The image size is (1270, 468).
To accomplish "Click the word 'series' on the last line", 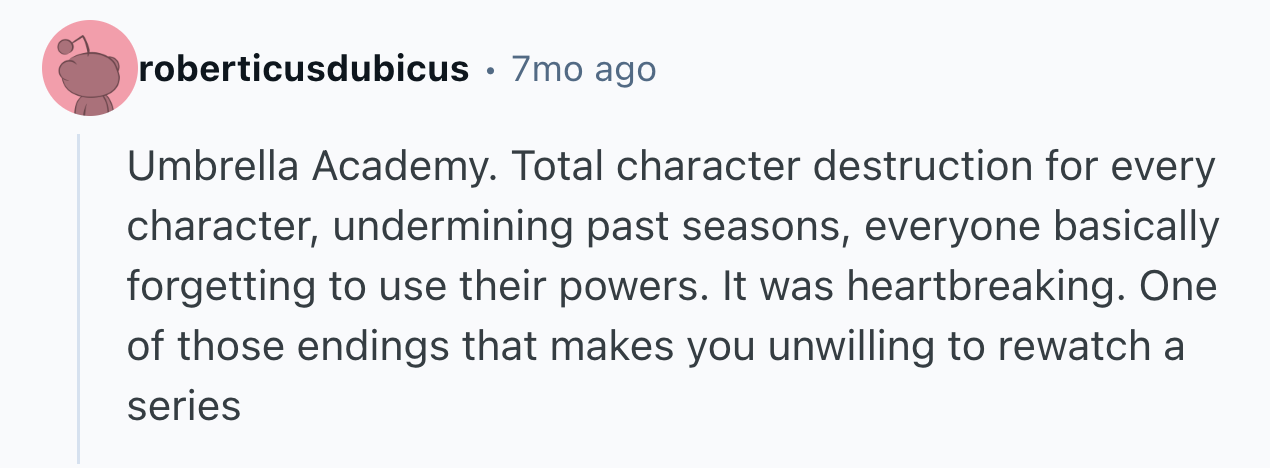I will point(184,407).
